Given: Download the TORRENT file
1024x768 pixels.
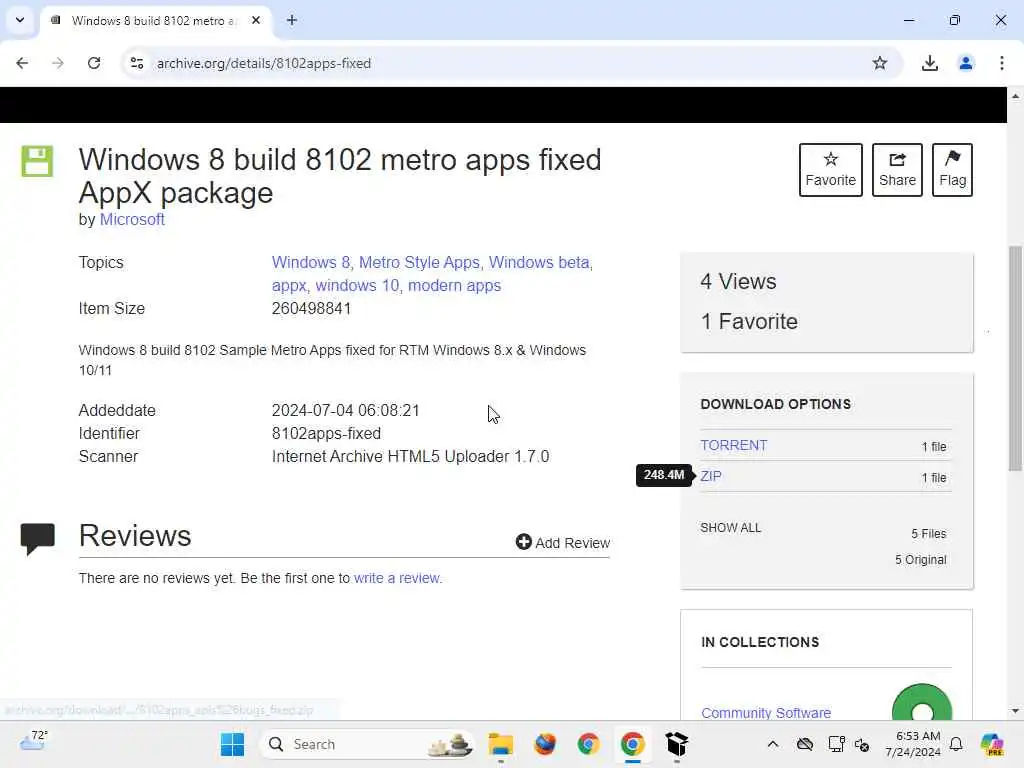Looking at the screenshot, I should [733, 445].
